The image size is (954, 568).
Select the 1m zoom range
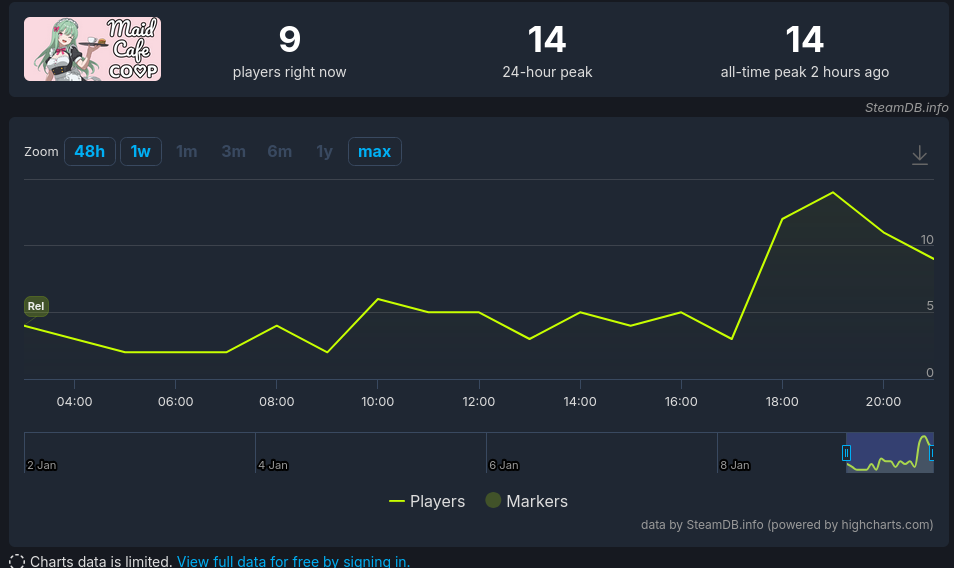point(187,151)
